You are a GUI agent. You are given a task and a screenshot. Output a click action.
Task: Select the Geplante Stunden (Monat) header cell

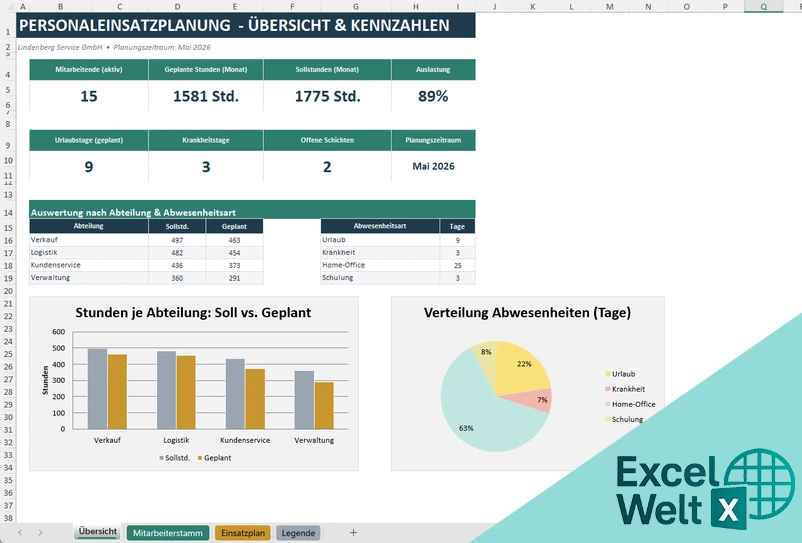tap(206, 70)
